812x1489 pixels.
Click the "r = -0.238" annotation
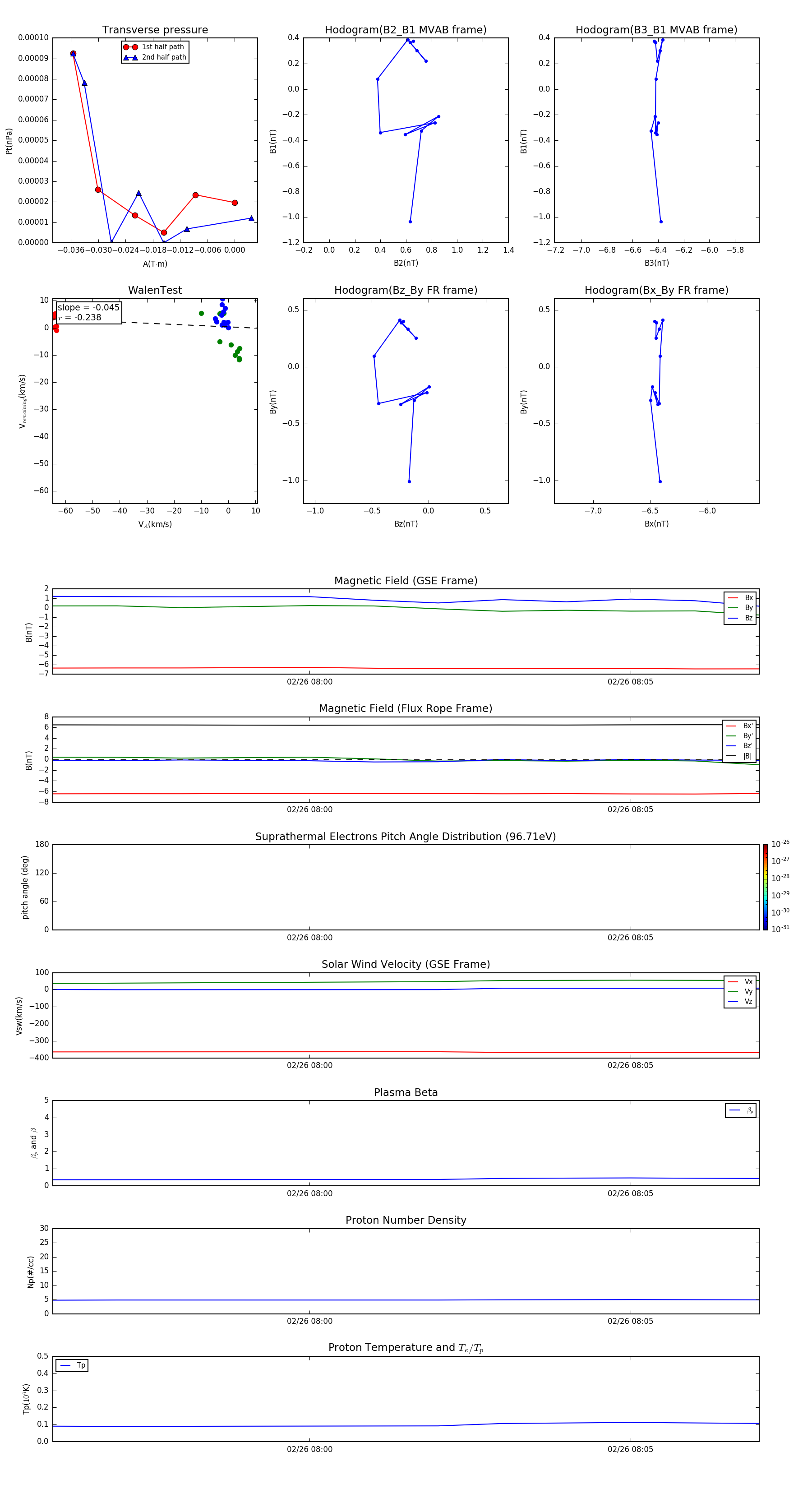pyautogui.click(x=80, y=317)
